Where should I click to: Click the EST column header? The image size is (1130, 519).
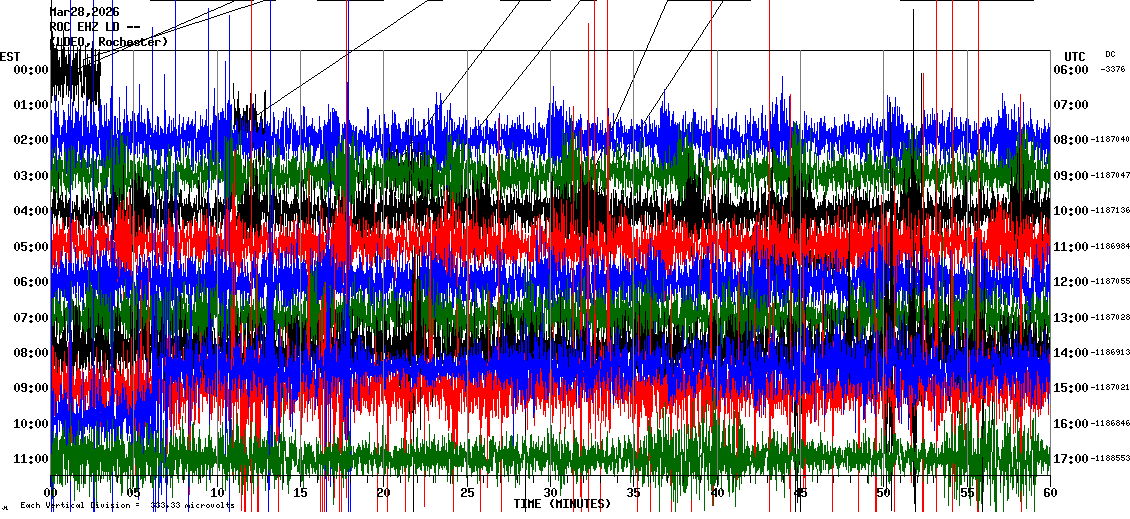tap(10, 57)
